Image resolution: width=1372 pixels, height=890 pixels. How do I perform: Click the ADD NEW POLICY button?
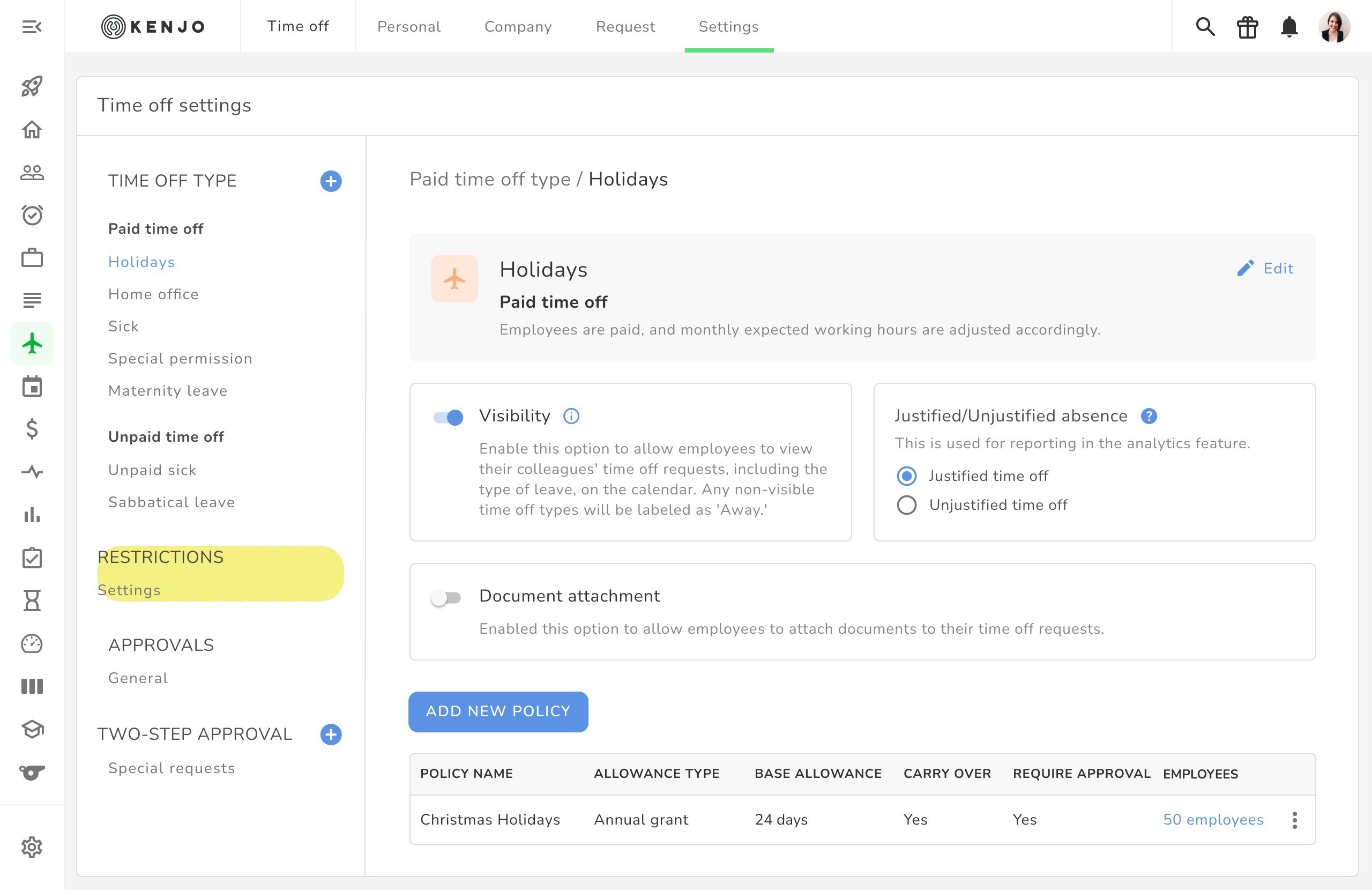tap(498, 711)
